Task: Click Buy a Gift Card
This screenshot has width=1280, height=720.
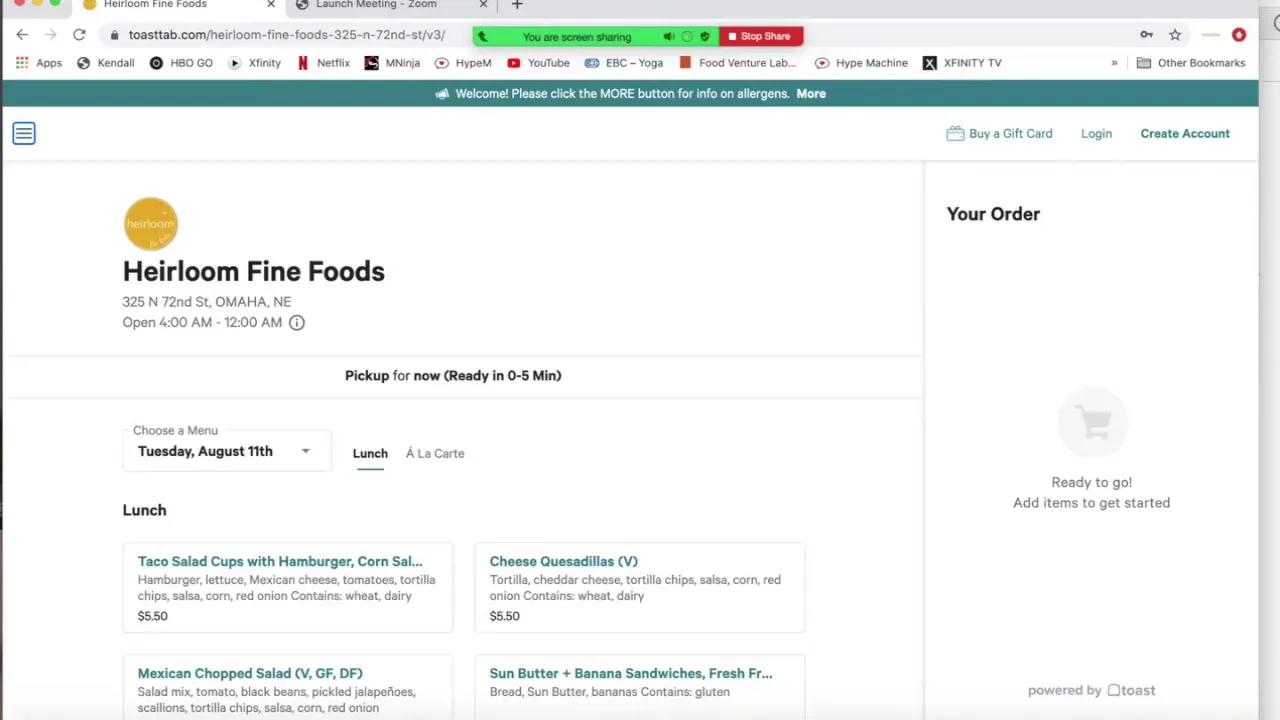Action: click(999, 134)
